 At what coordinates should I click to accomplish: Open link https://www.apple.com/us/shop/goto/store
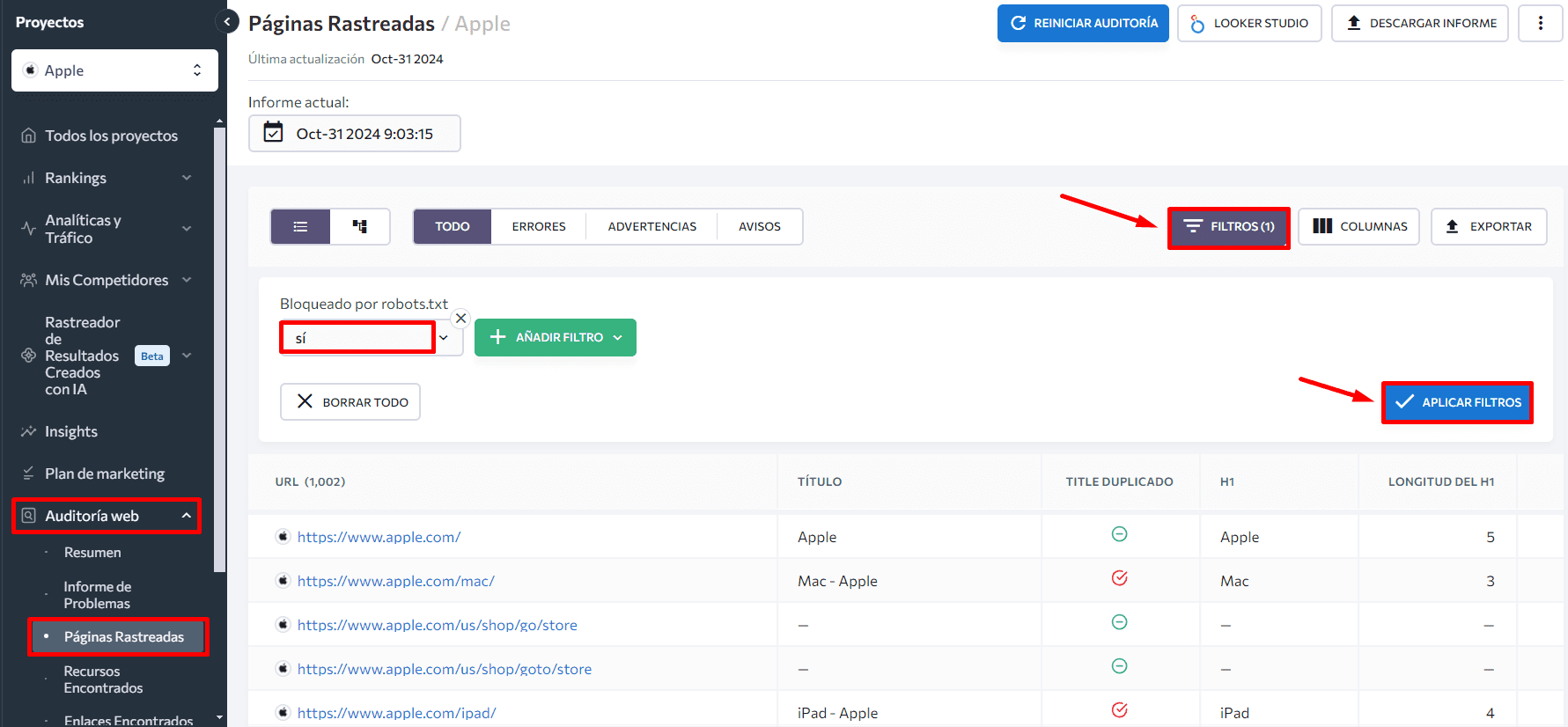[445, 669]
